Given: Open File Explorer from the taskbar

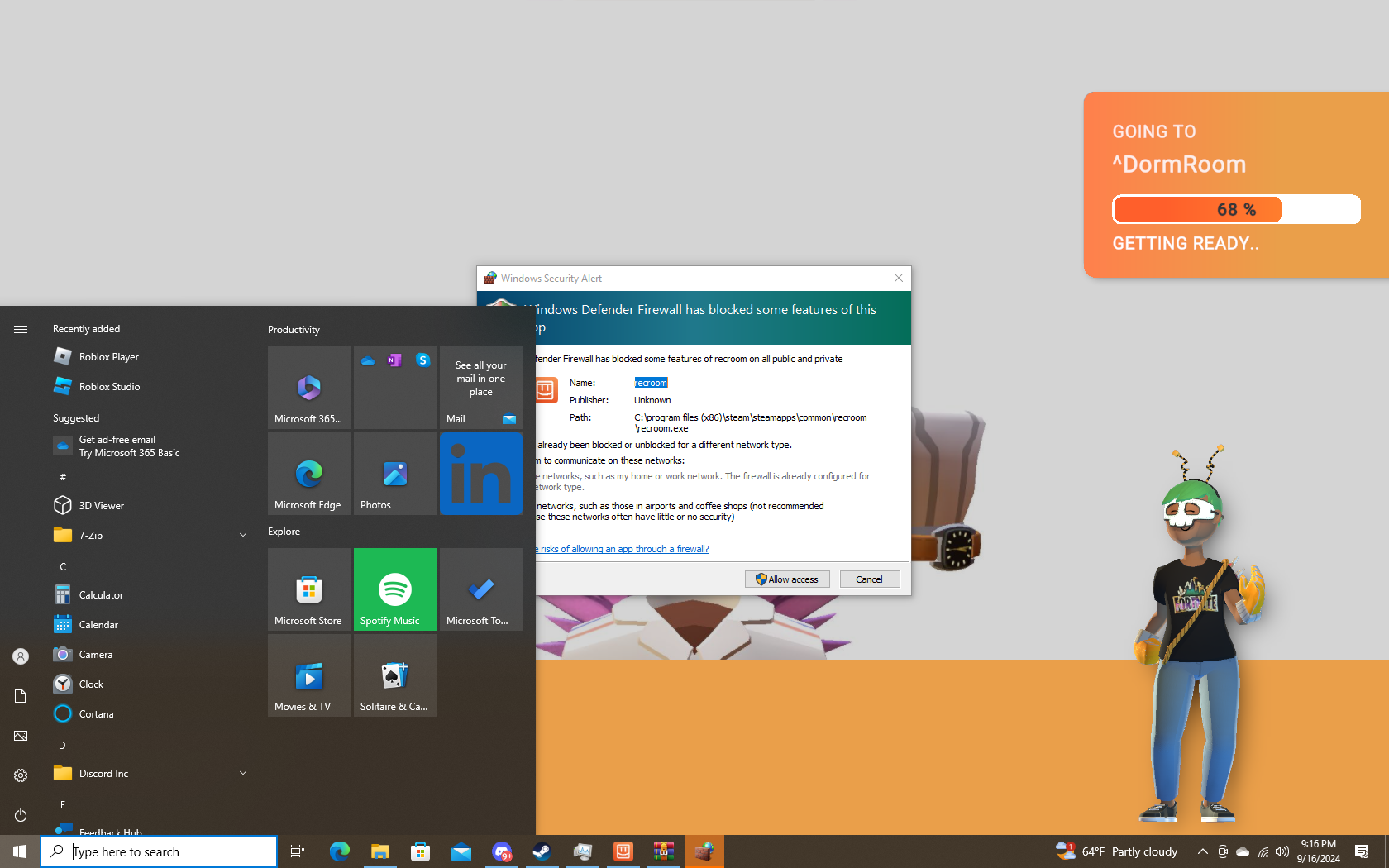Looking at the screenshot, I should coord(380,851).
